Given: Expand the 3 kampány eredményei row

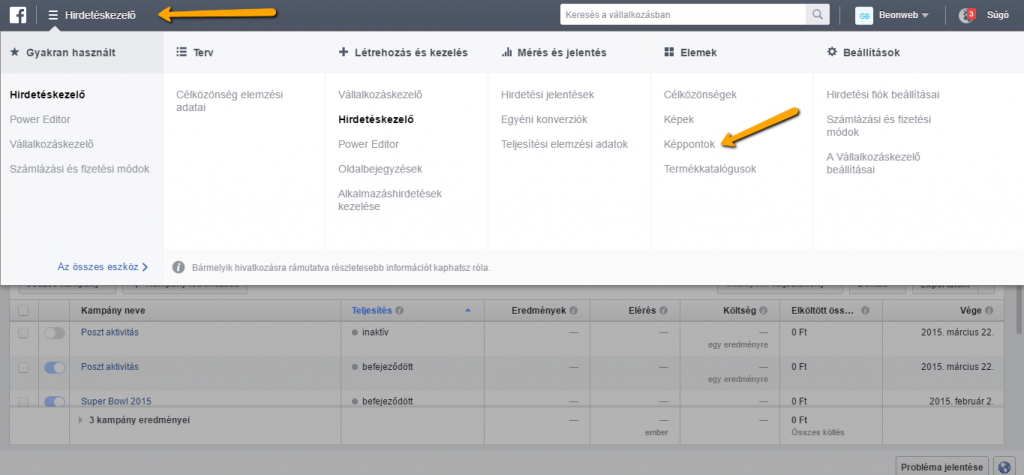Looking at the screenshot, I should [80, 420].
